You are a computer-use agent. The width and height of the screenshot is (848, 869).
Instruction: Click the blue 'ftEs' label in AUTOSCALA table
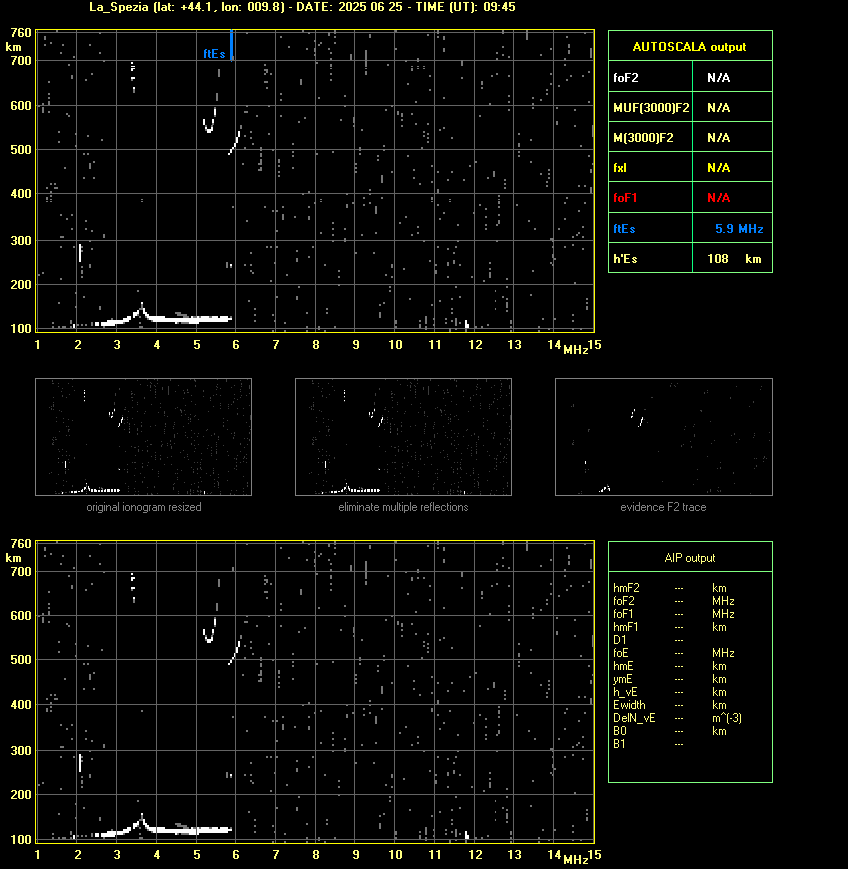click(624, 229)
